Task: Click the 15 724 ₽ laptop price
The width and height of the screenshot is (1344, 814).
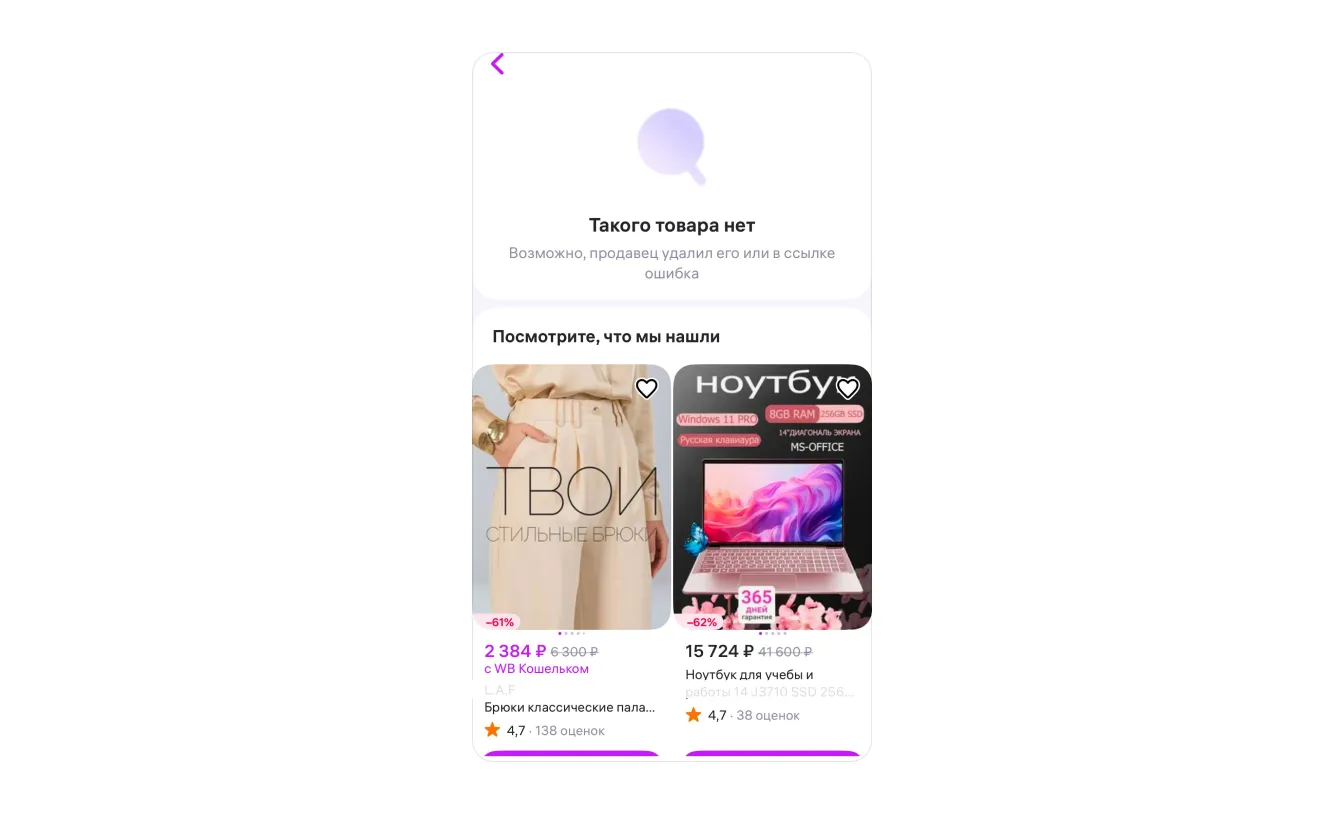Action: pos(719,652)
